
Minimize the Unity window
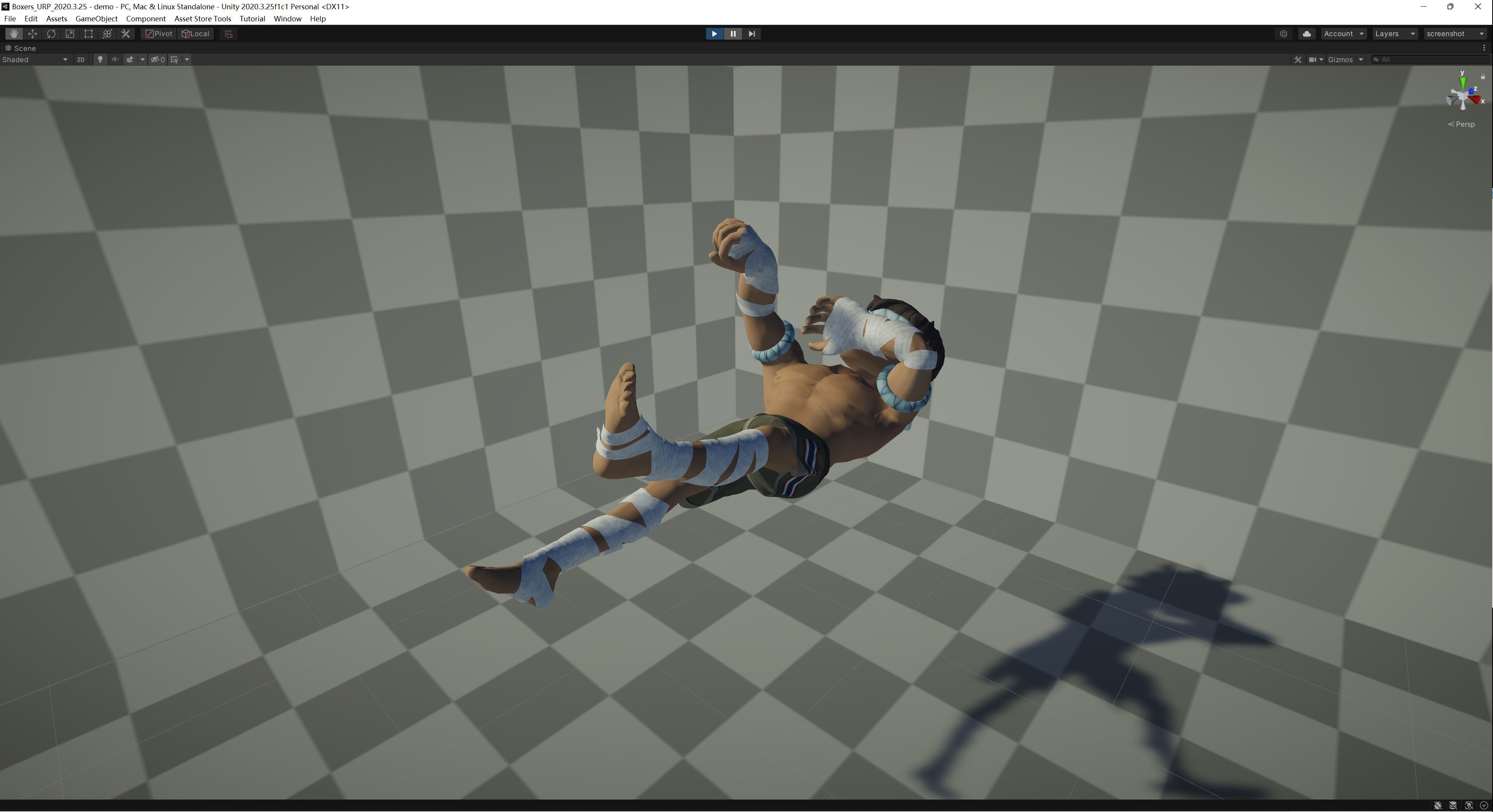click(x=1423, y=6)
